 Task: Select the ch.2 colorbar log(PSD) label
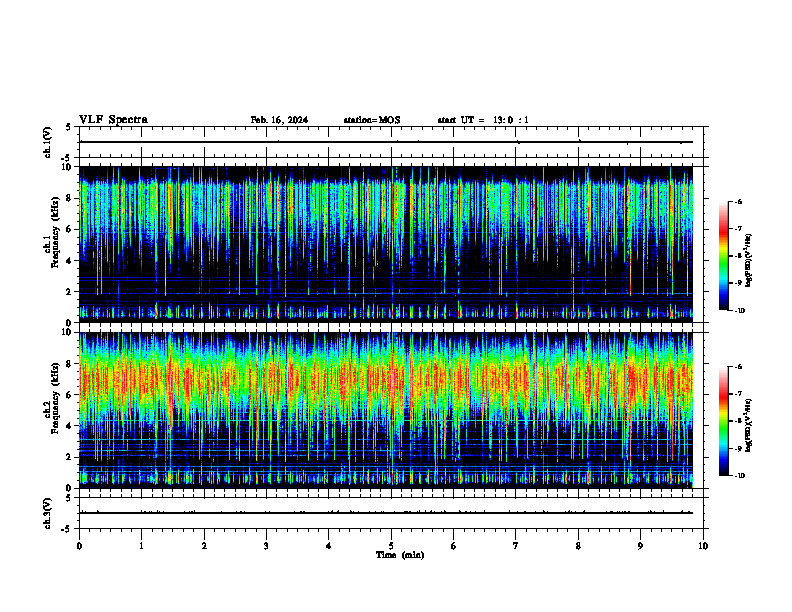pos(748,426)
